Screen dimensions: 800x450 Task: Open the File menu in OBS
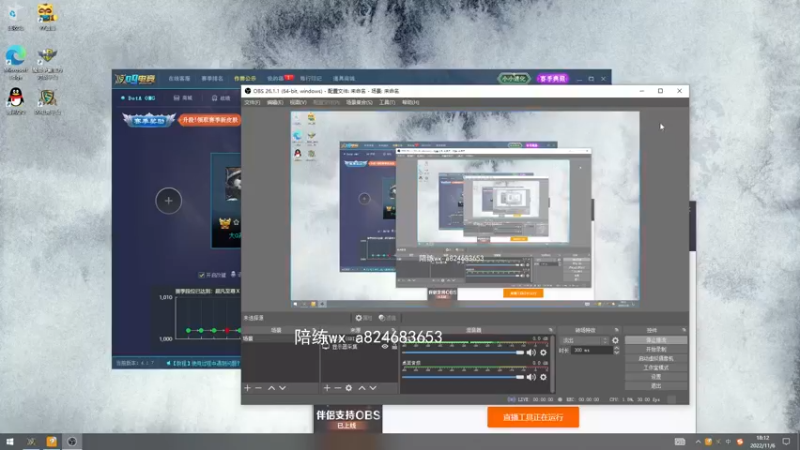coord(252,103)
